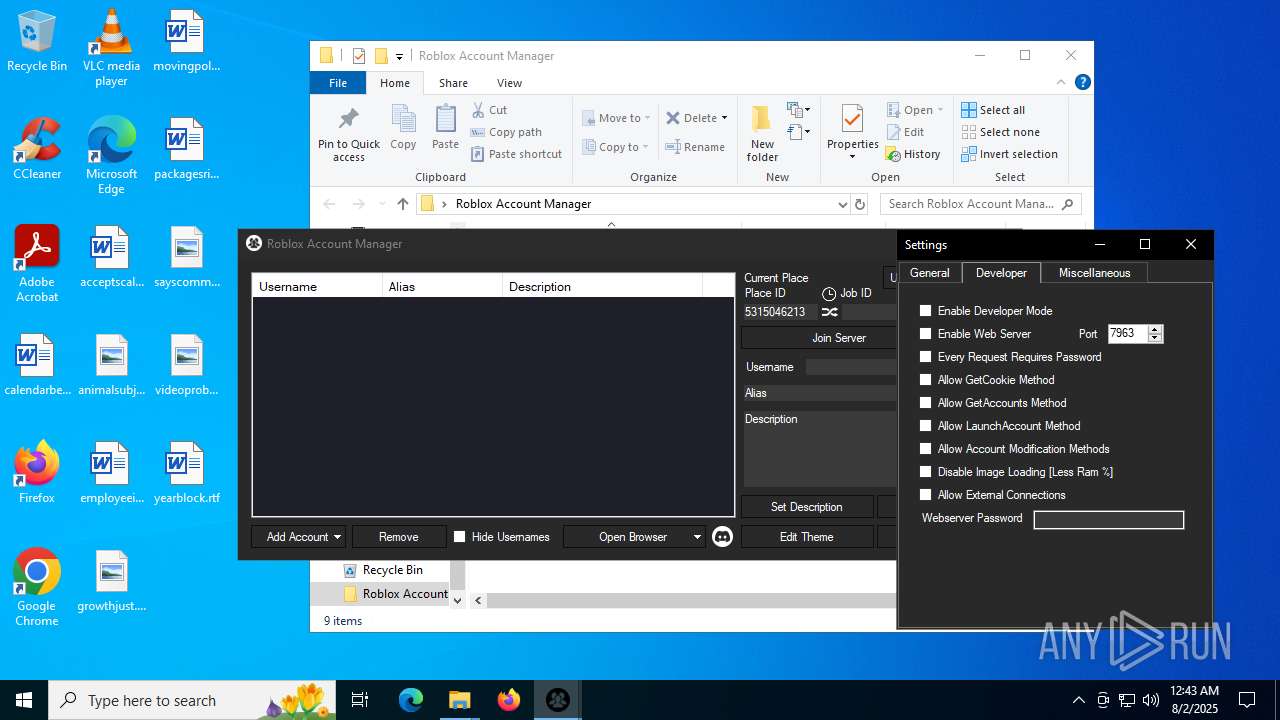Click the Set Description button
The image size is (1280, 720).
coord(806,507)
